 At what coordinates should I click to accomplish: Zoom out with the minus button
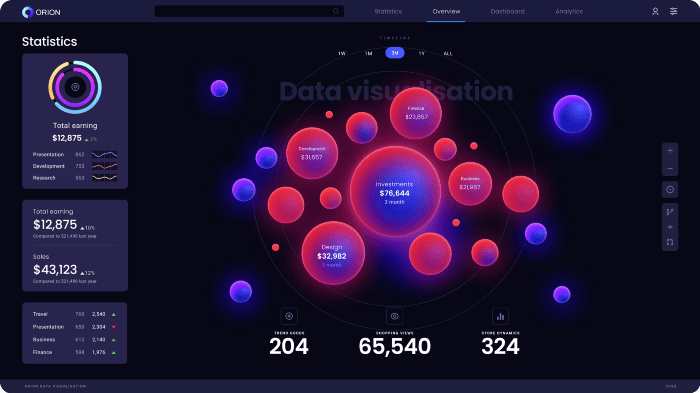coord(670,168)
